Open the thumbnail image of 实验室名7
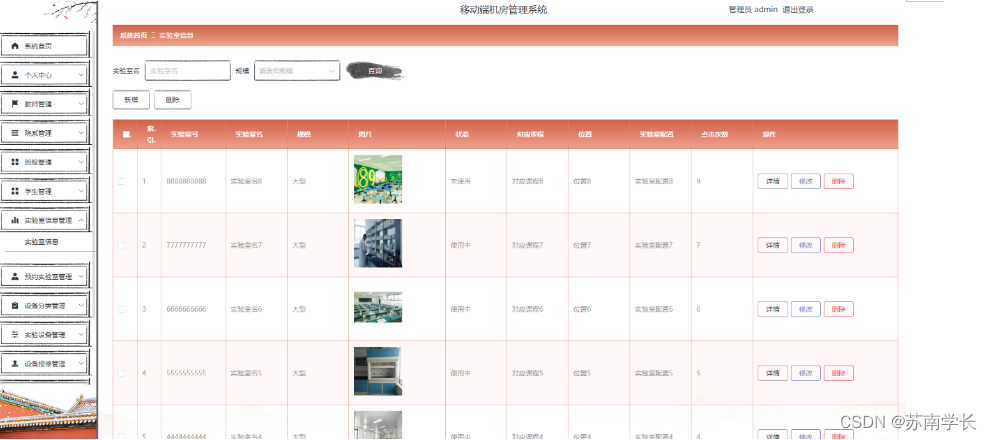992x440 pixels. coord(378,243)
